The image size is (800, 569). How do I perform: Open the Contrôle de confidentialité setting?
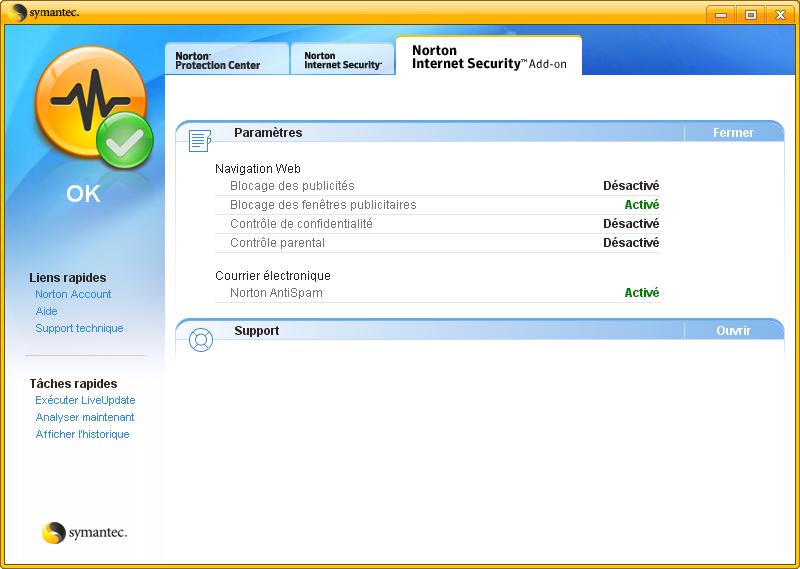pyautogui.click(x=301, y=224)
